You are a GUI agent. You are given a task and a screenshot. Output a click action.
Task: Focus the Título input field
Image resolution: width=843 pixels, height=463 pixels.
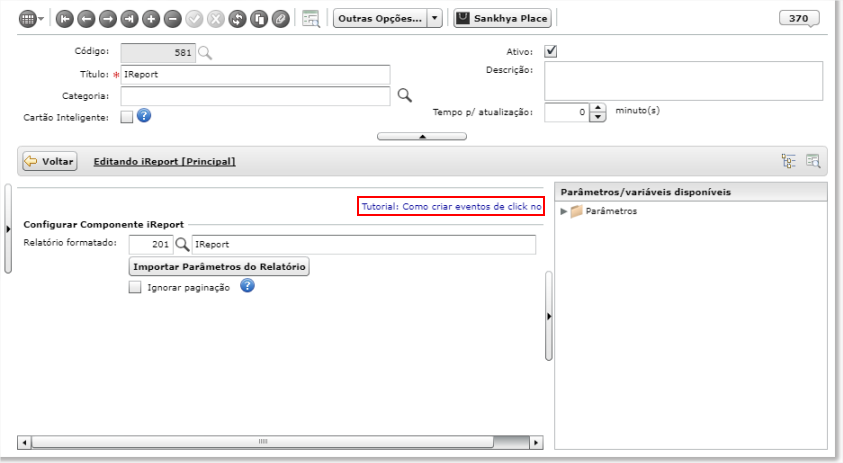pos(255,75)
